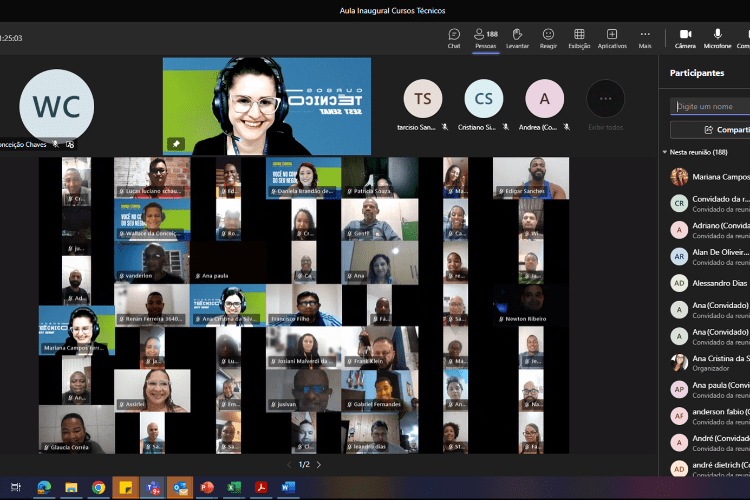Toggle the Câmera on or off

coord(685,37)
